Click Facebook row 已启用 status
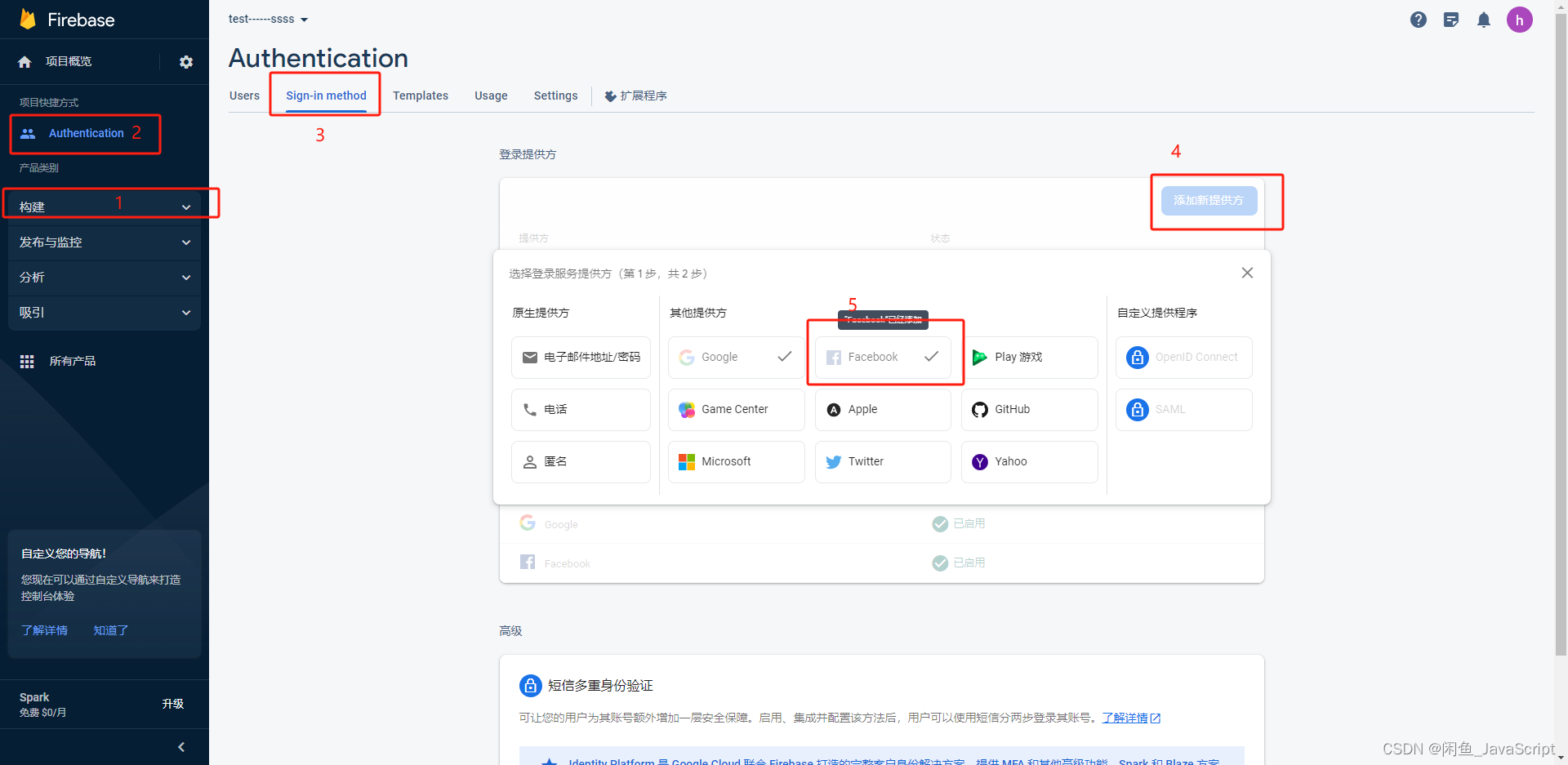This screenshot has width=1568, height=765. point(959,563)
